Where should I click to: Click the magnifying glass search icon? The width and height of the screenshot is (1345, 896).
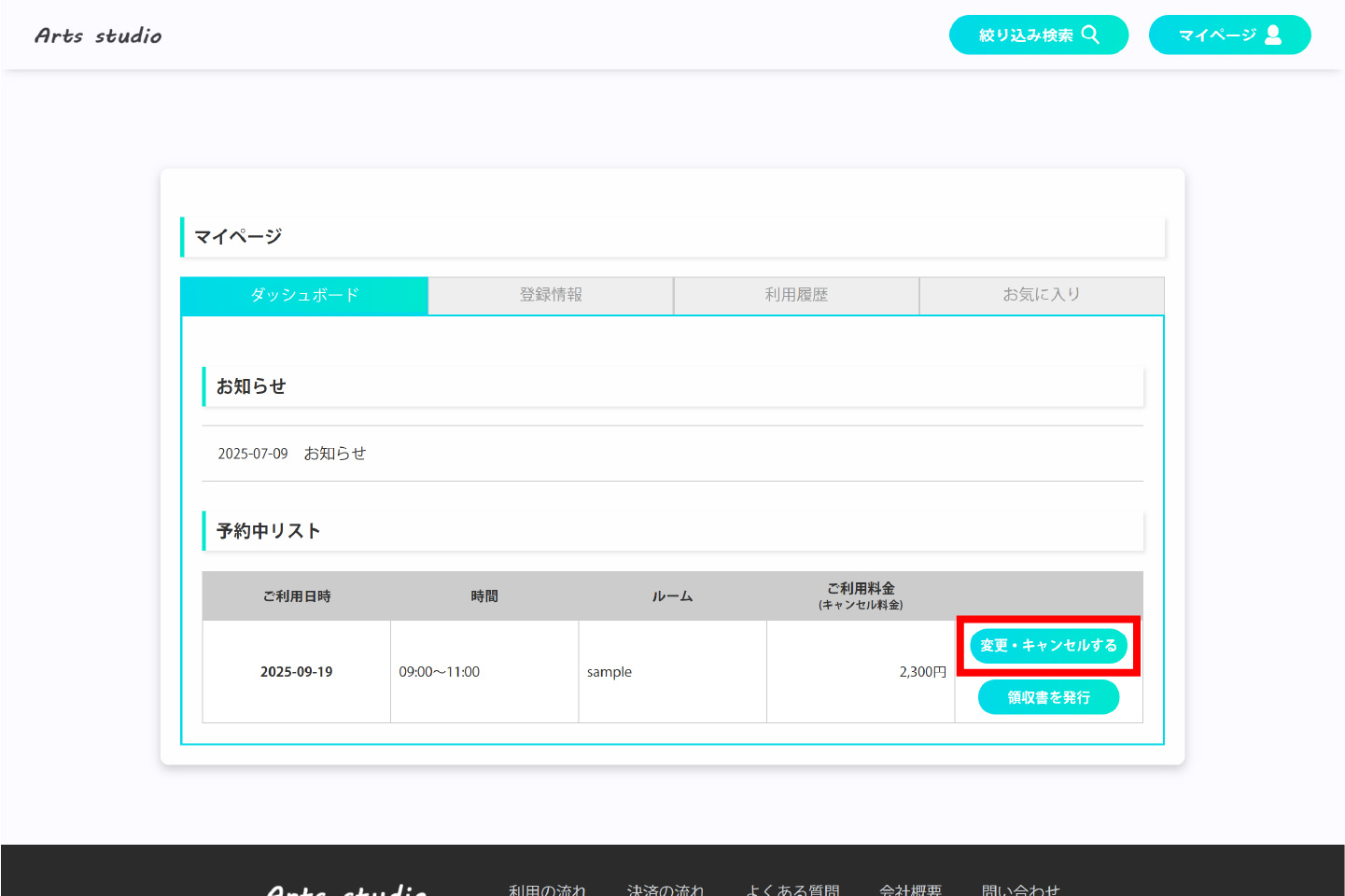click(1090, 35)
